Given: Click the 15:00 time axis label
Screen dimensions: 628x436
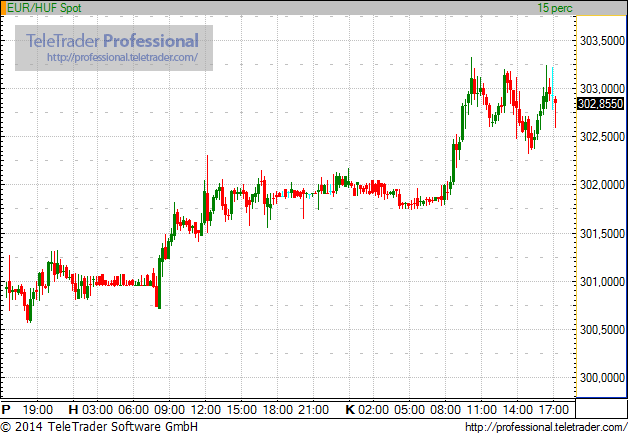Looking at the screenshot, I should click(242, 410).
